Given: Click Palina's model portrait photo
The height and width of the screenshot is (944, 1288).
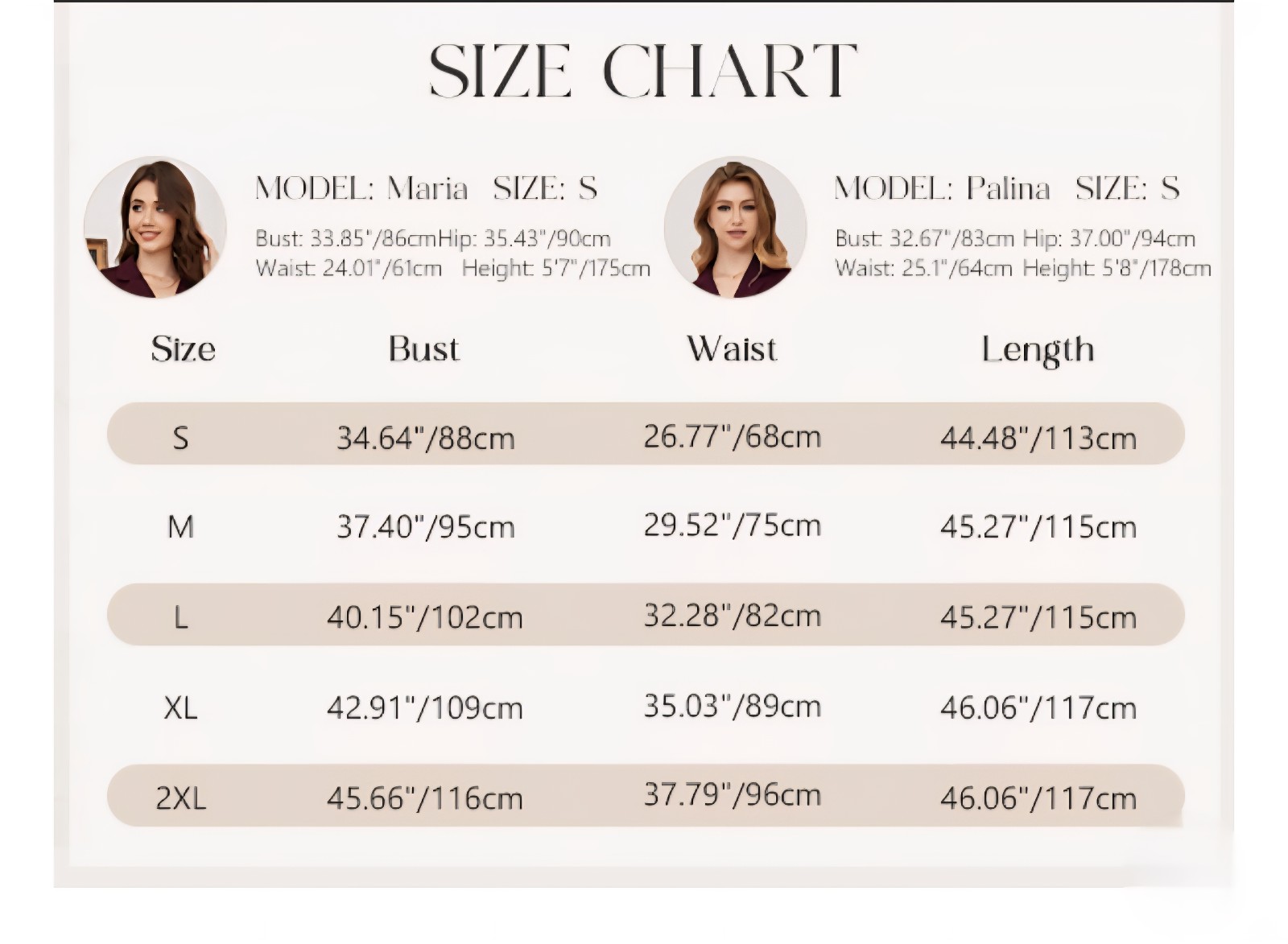Looking at the screenshot, I should point(736,228).
